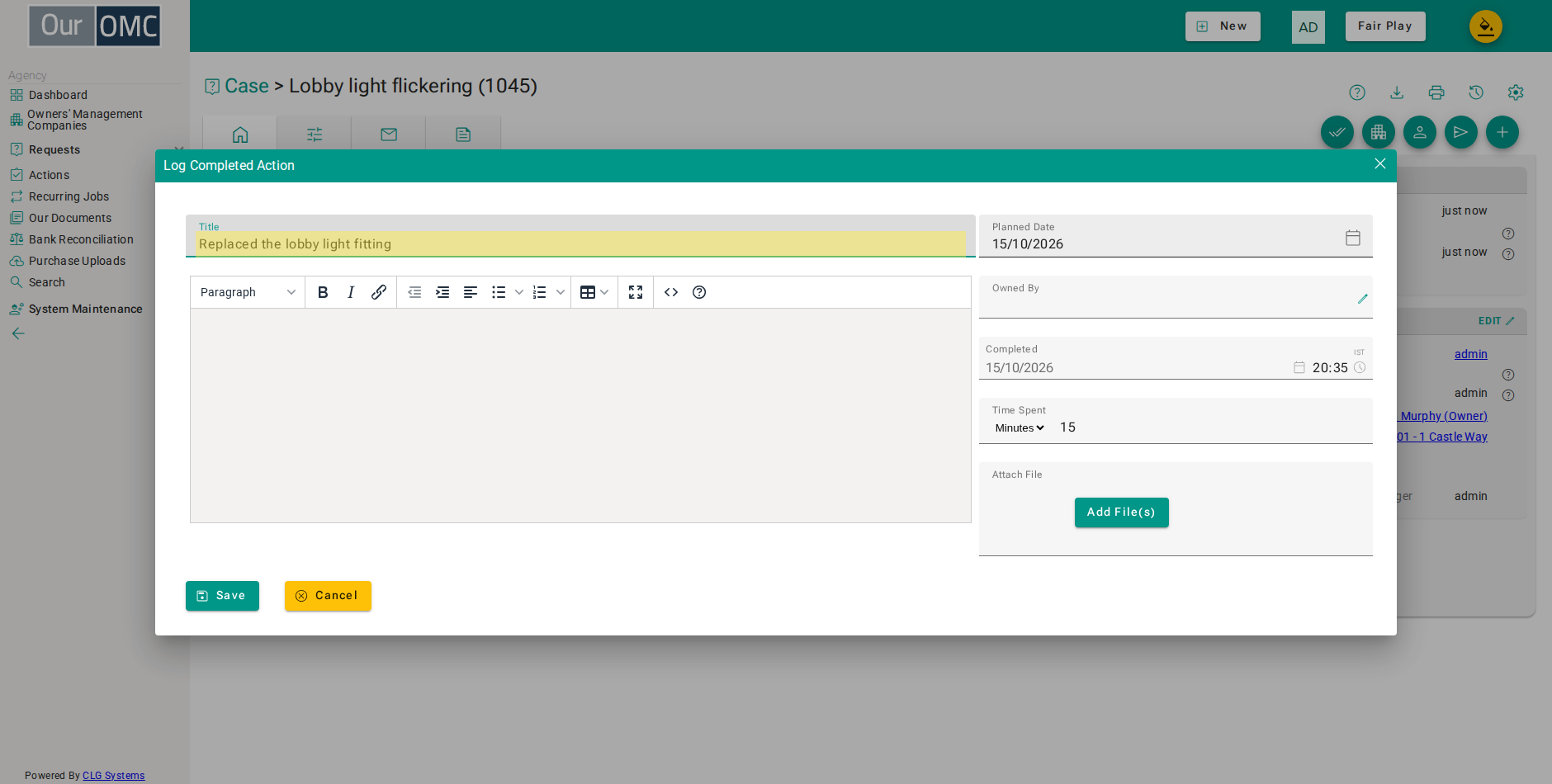Set text alignment with align icon
1552x784 pixels.
pos(471,292)
